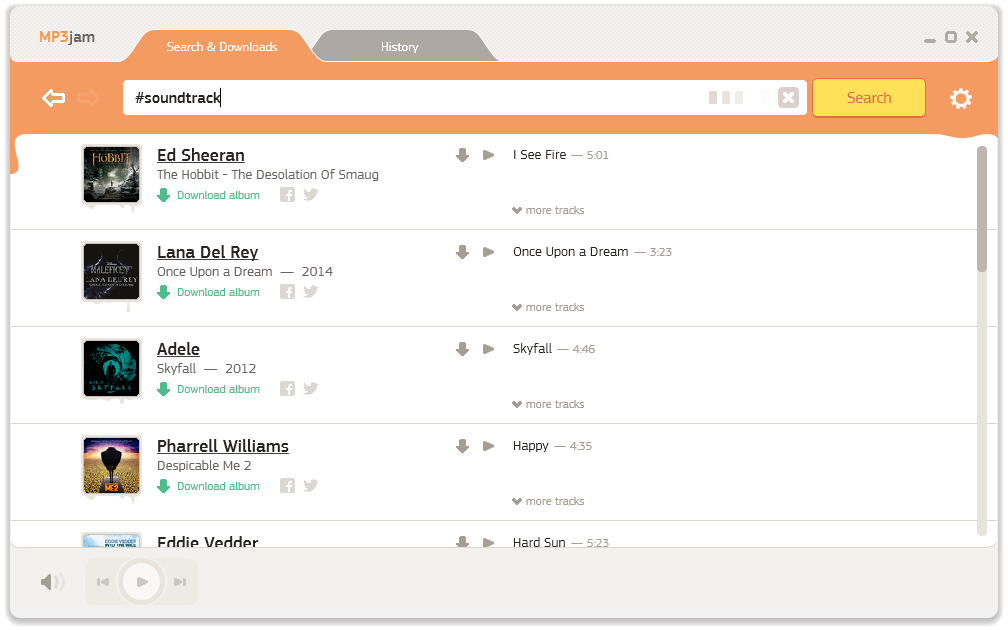
Task: Switch to the Search & Downloads tab
Action: 222,46
